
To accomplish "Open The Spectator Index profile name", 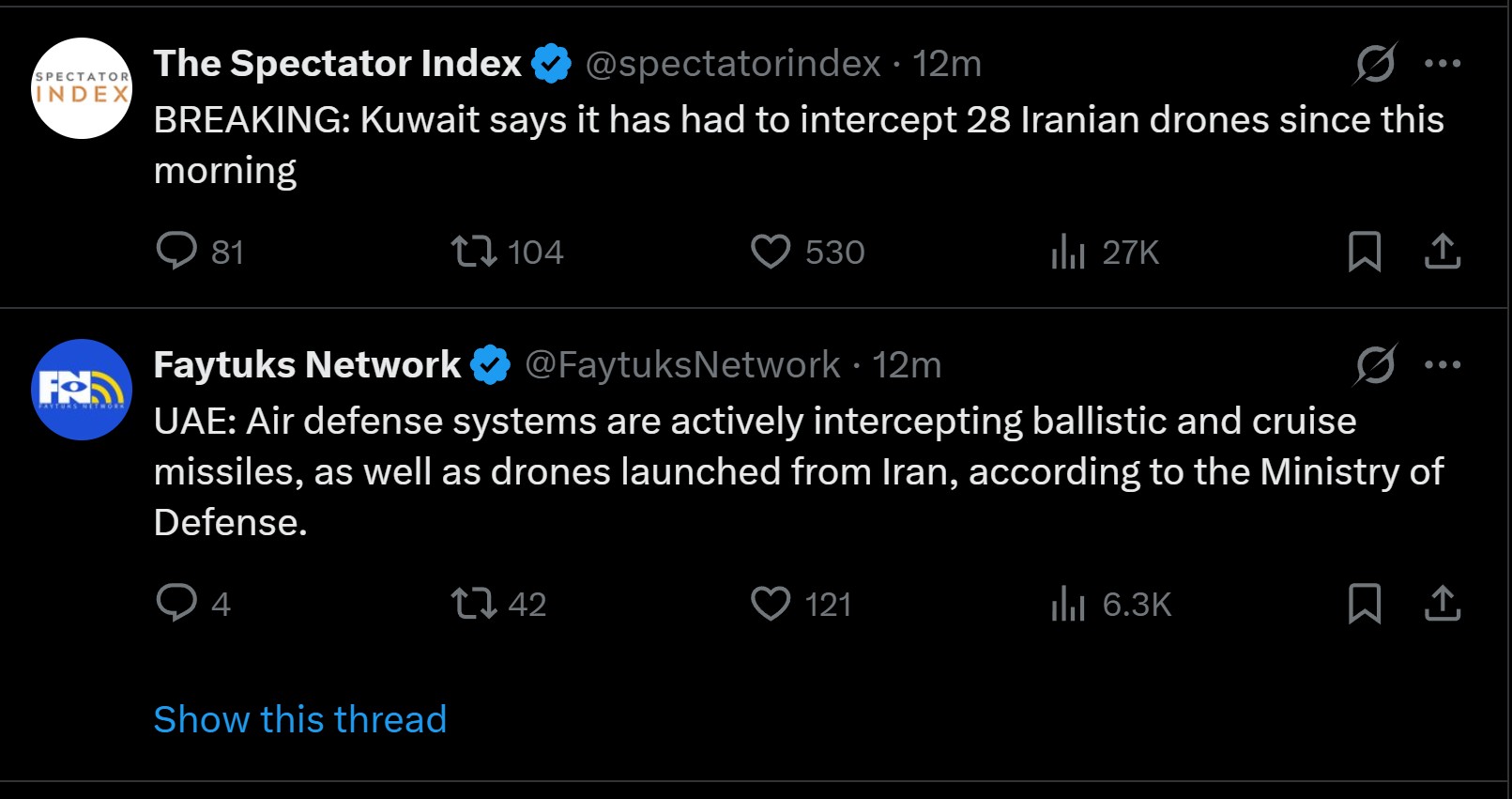I will click(337, 64).
